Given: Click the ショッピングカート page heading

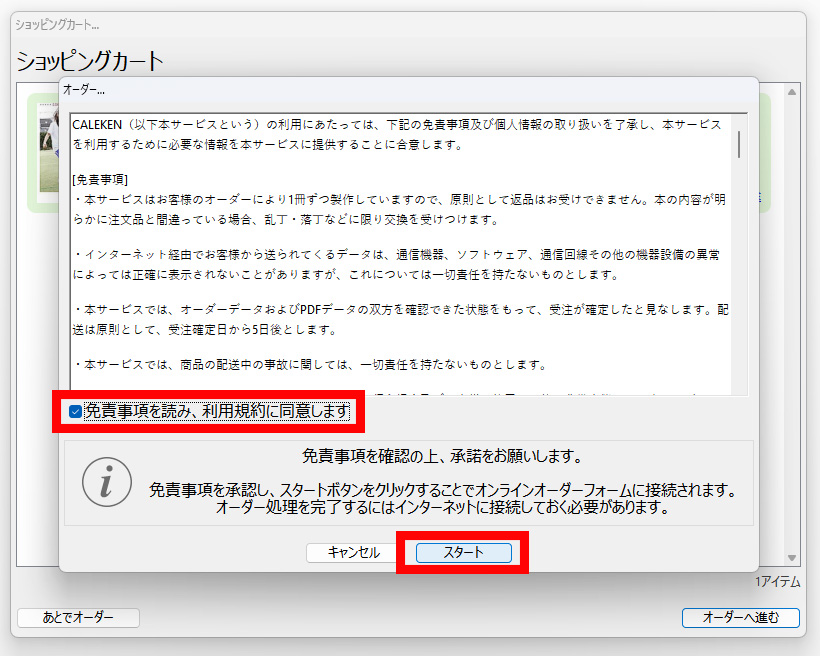Looking at the screenshot, I should [x=90, y=61].
